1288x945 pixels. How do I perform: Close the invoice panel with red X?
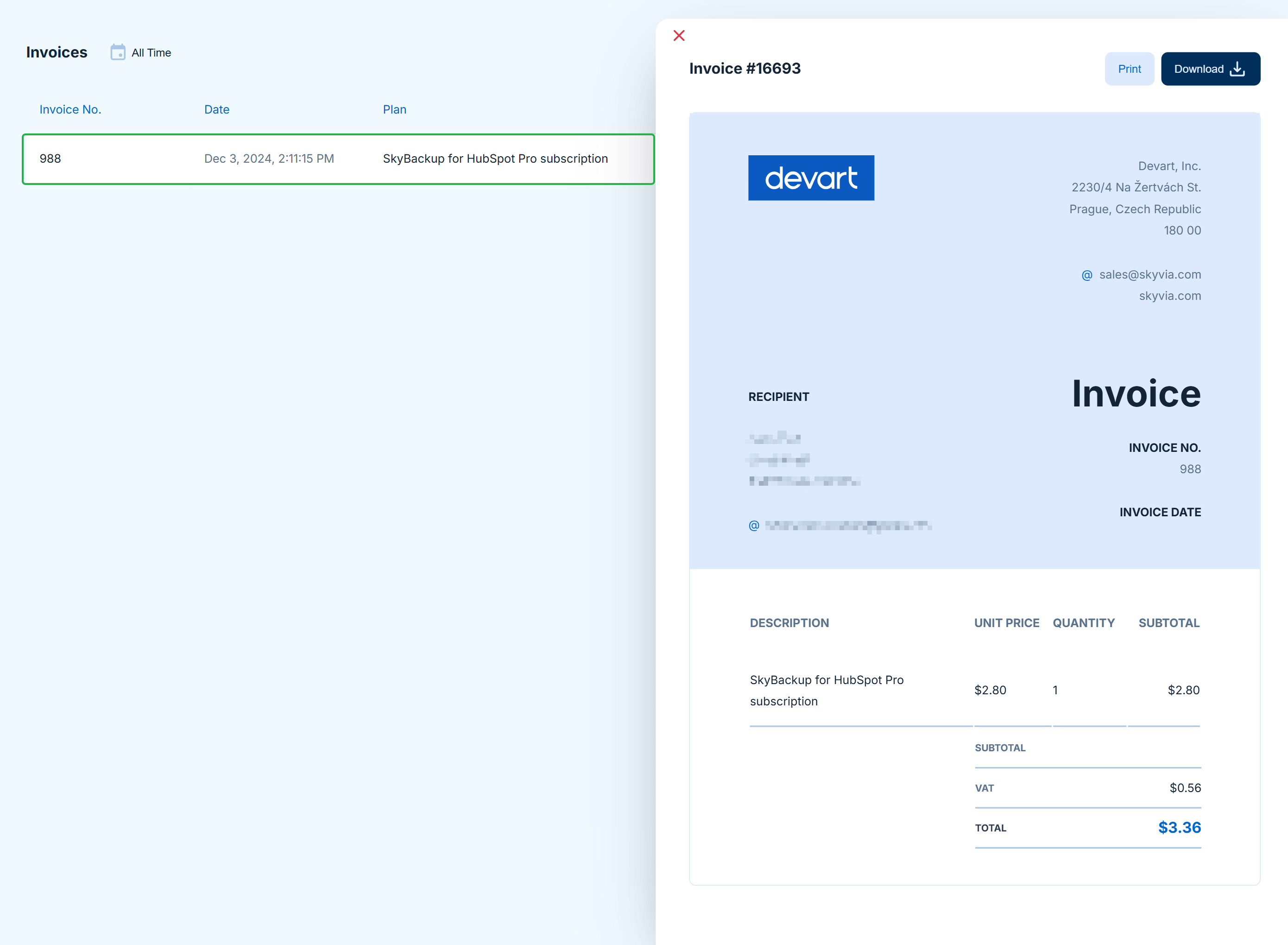679,36
